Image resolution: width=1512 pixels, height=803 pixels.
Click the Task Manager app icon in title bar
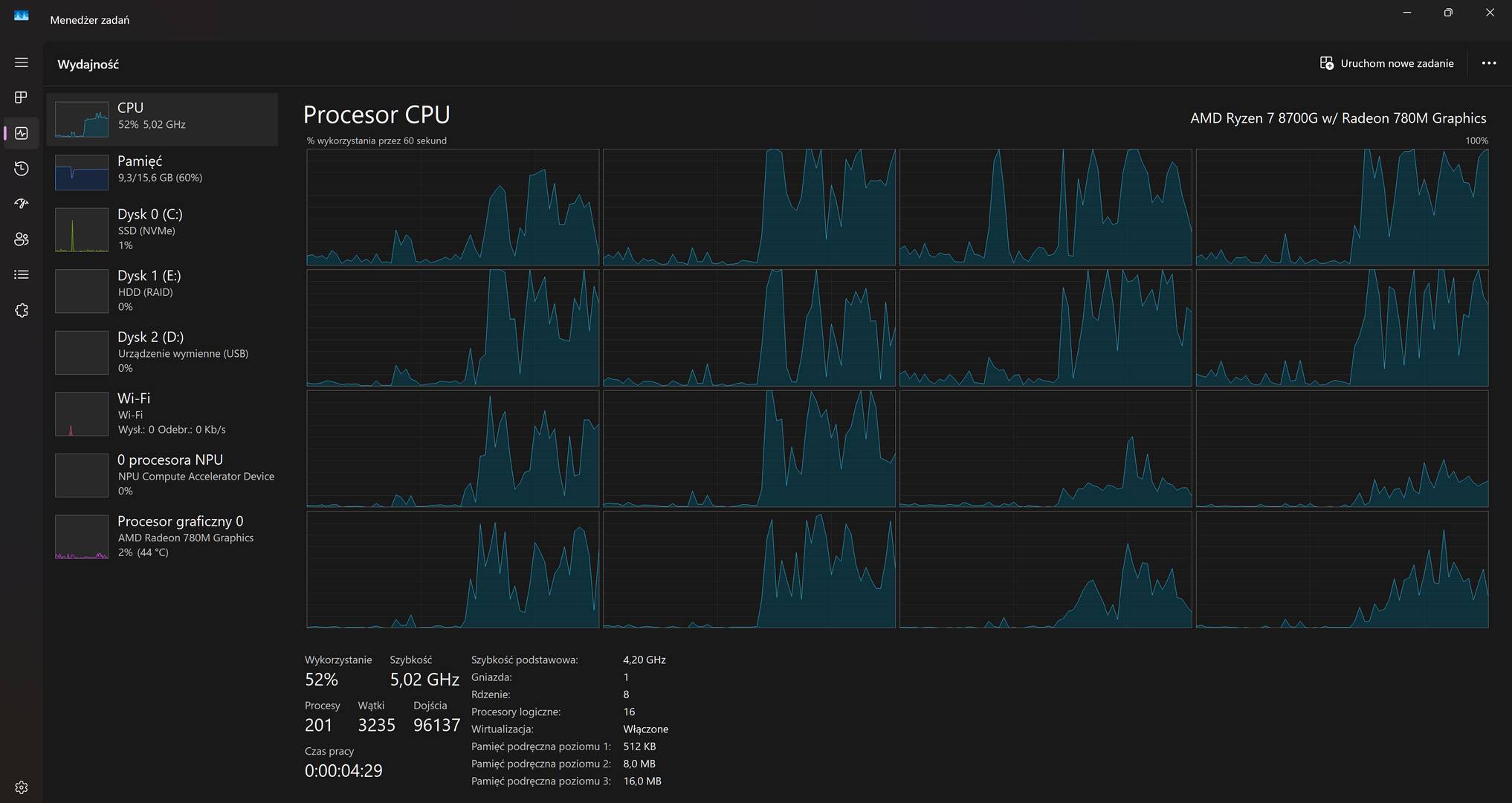[x=22, y=16]
